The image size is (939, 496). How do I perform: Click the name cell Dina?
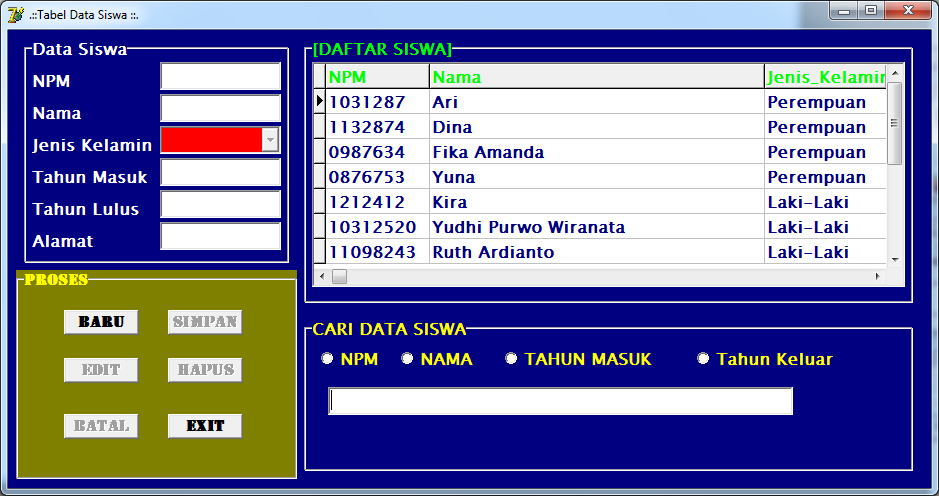(596, 127)
